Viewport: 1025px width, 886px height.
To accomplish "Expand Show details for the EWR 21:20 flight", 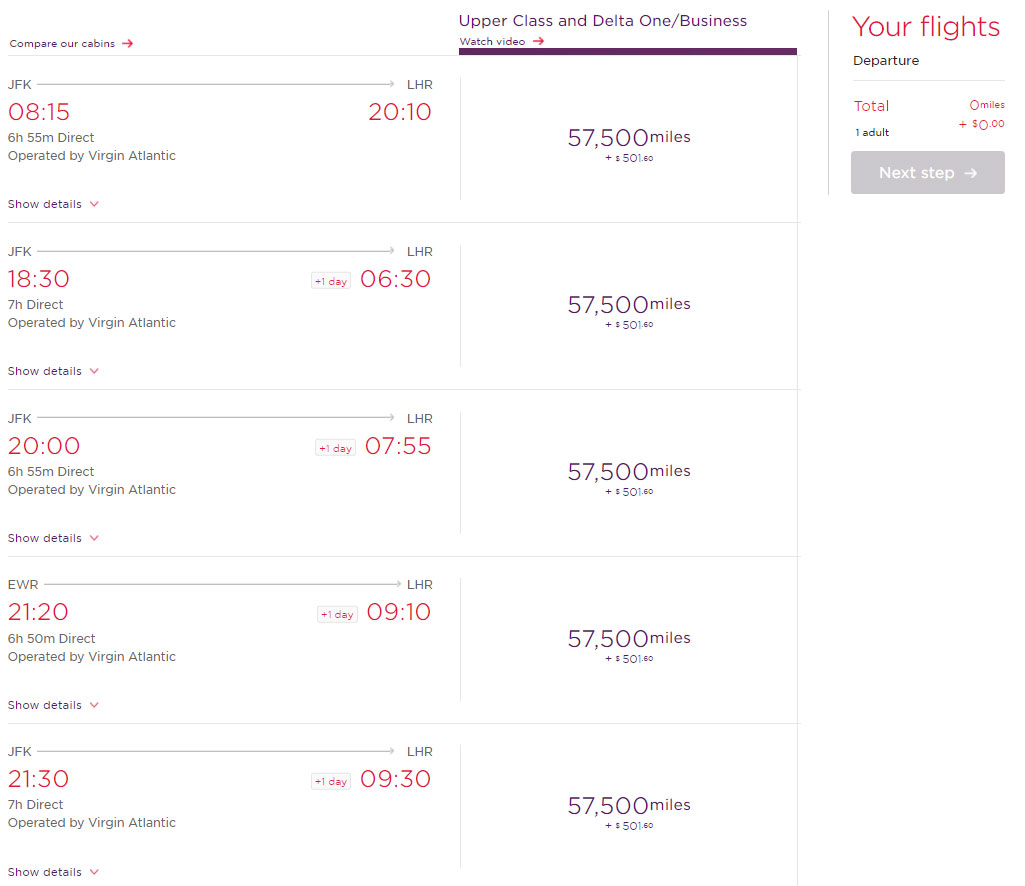I will (53, 705).
